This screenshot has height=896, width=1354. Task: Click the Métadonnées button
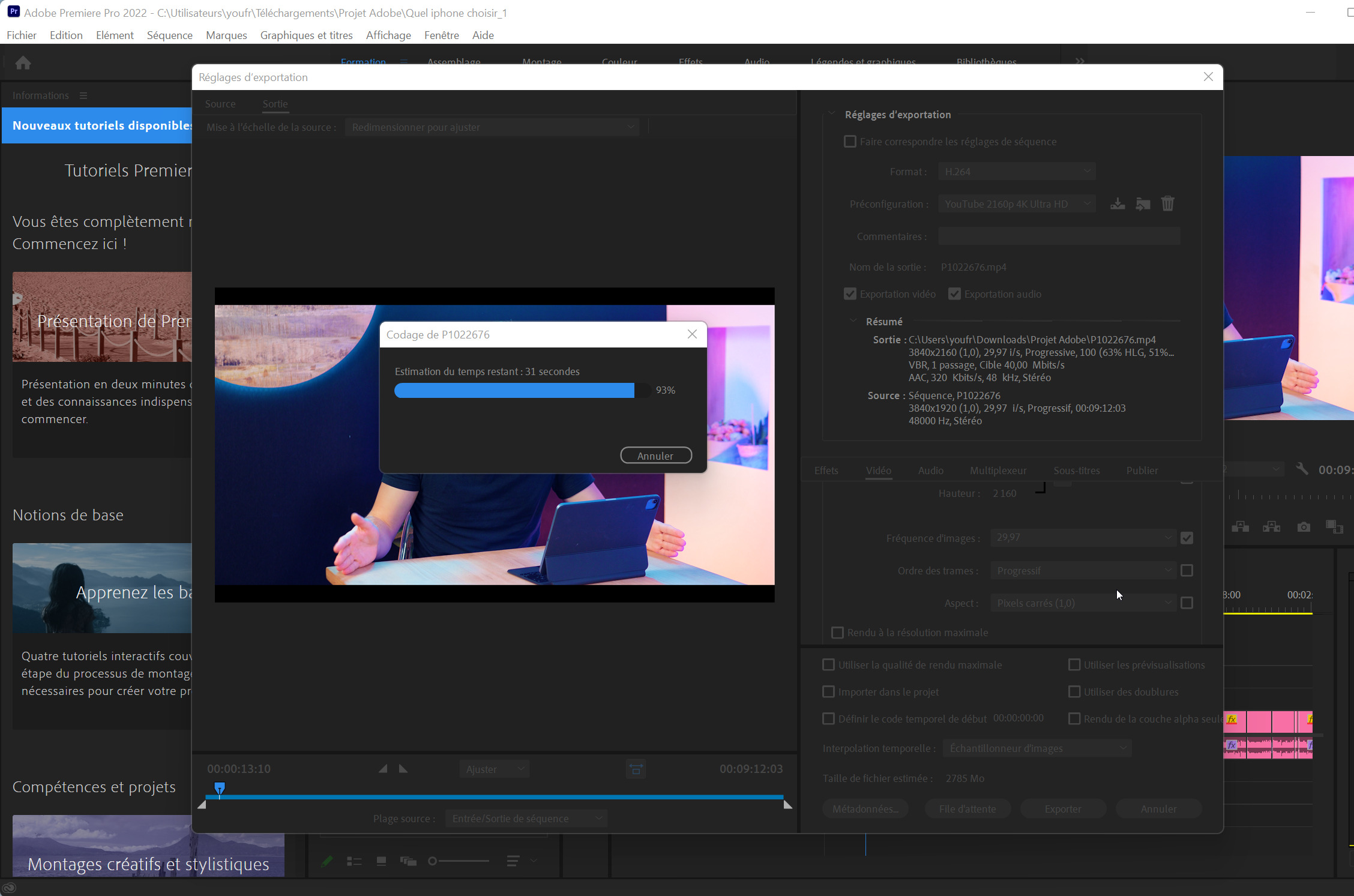[865, 809]
